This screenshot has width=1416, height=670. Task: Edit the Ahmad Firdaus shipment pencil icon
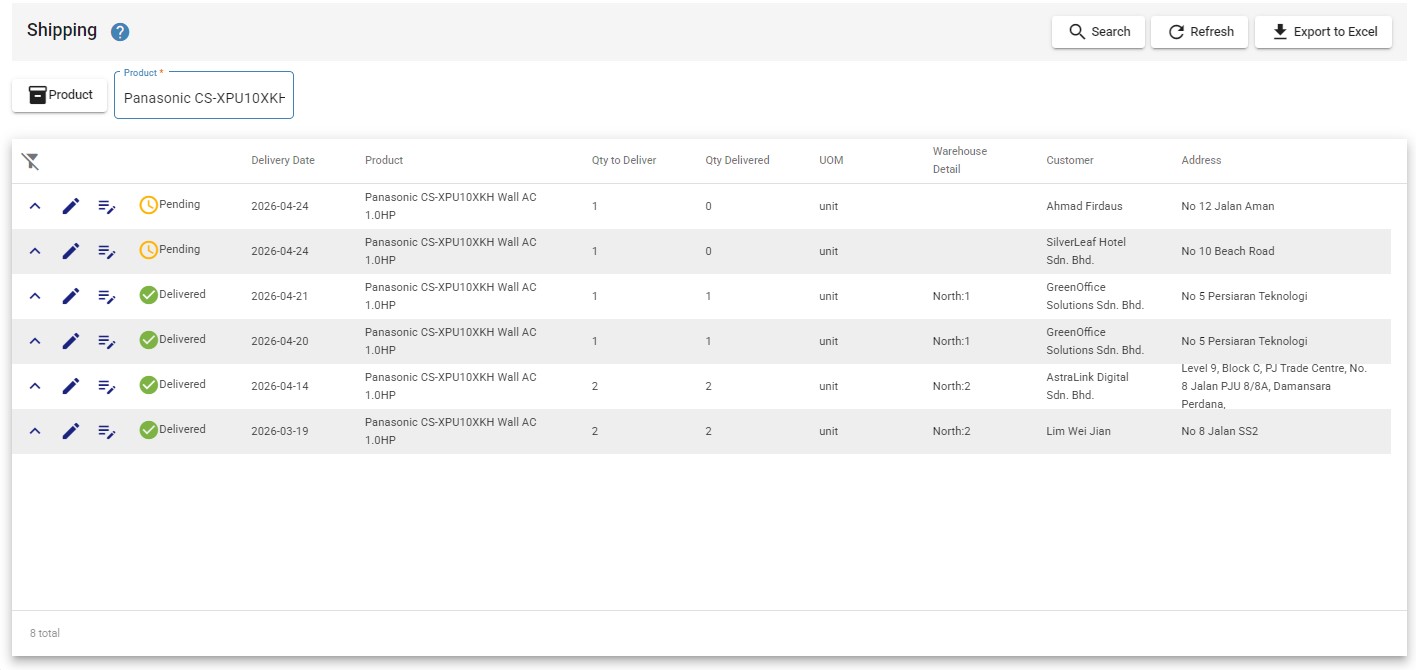(71, 207)
